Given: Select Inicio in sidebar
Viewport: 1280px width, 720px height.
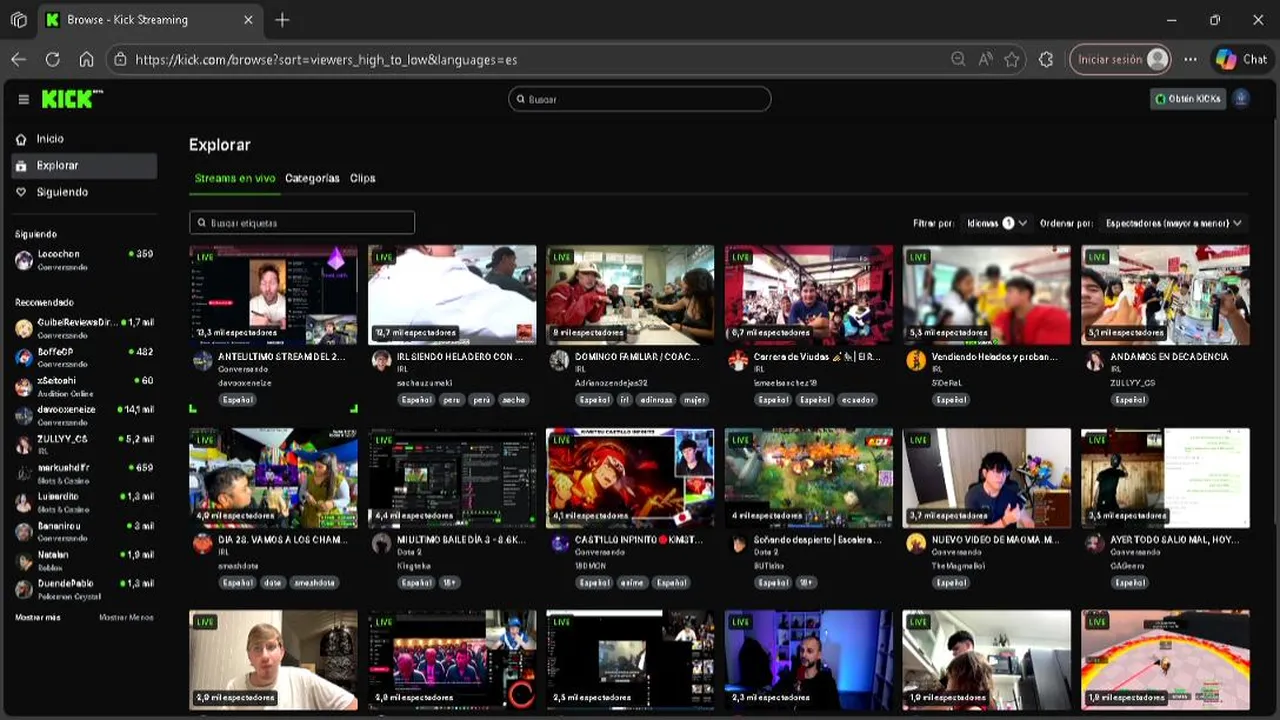Looking at the screenshot, I should 84,139.
